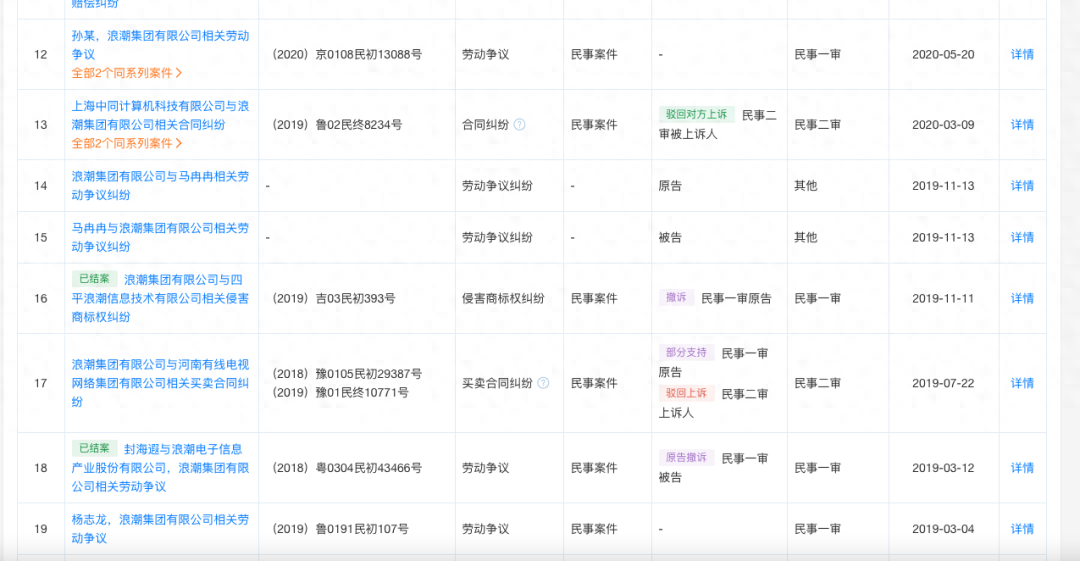This screenshot has width=1080, height=561.
Task: Select date 2020-05-20 in row 12
Action: [943, 54]
